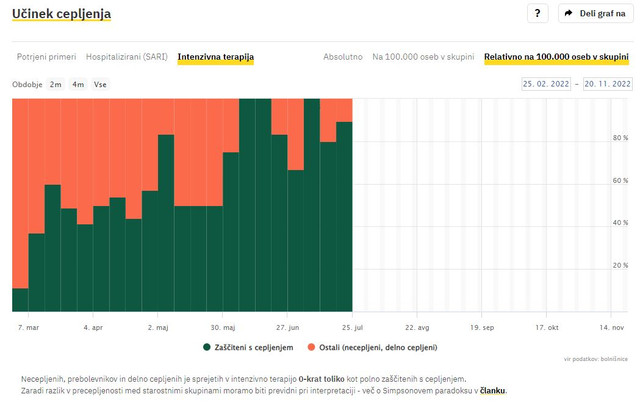Click the 14. nov axis label
Image resolution: width=640 pixels, height=406 pixels.
click(x=611, y=327)
